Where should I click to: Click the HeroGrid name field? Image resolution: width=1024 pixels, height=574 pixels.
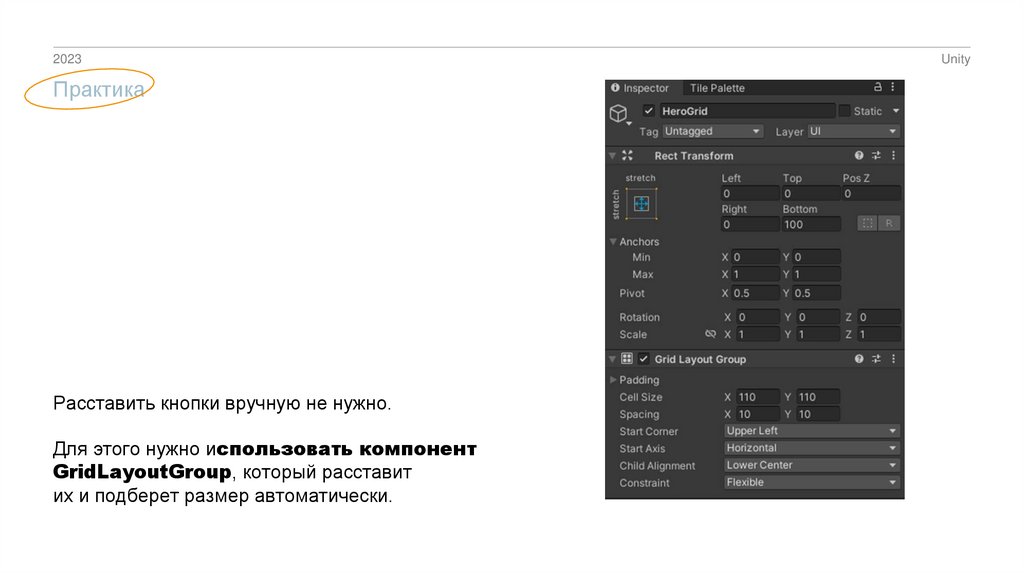click(746, 111)
